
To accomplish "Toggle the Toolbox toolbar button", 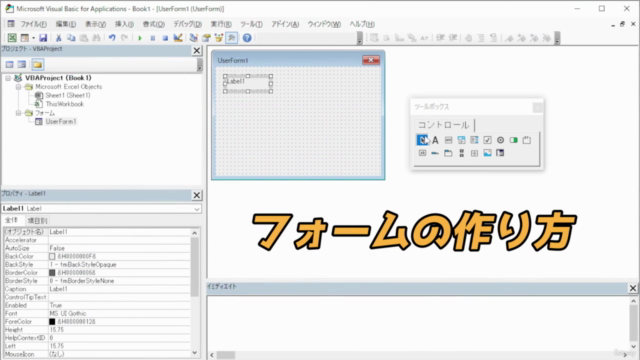I will coord(232,38).
